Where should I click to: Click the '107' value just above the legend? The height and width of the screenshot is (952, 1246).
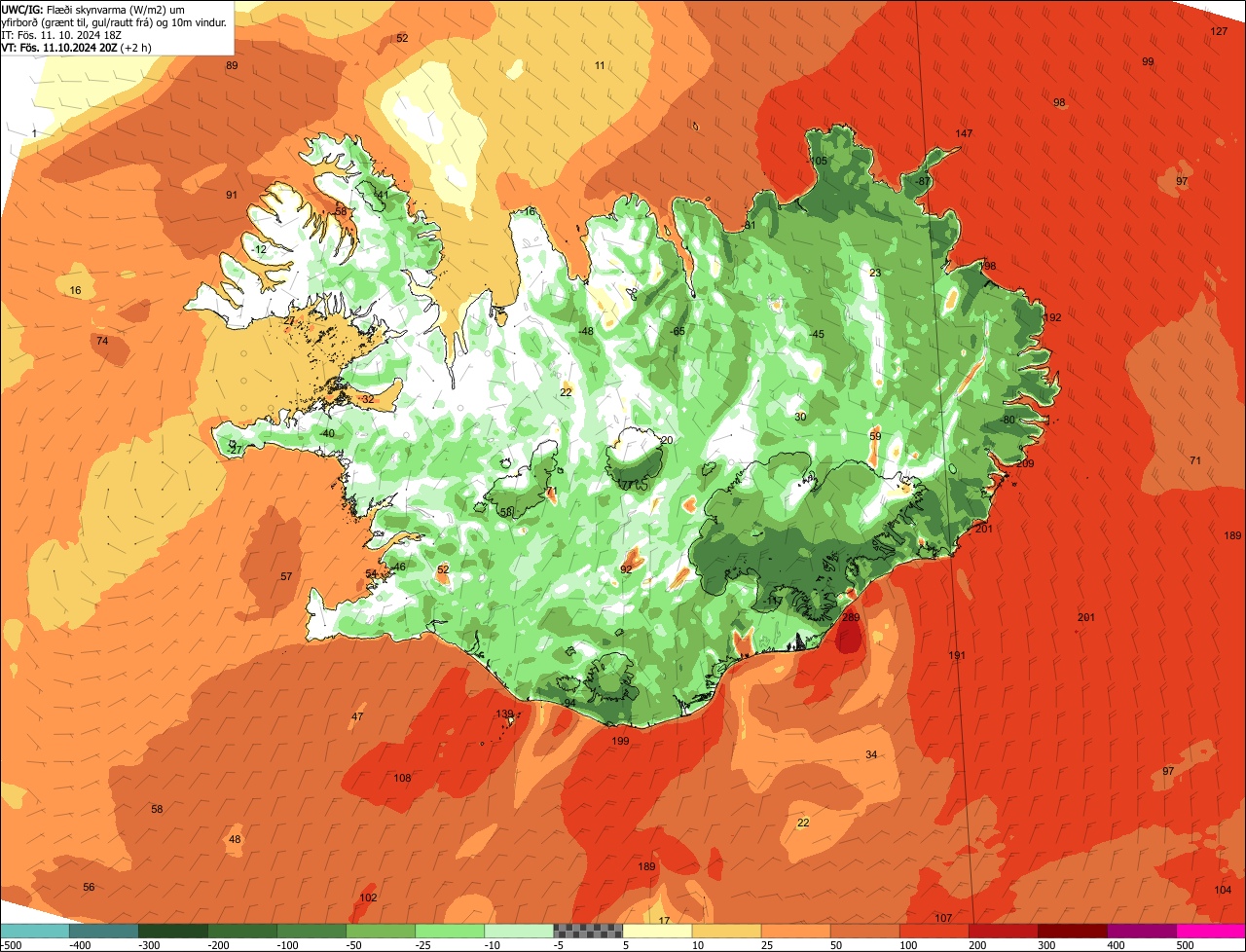point(942,919)
